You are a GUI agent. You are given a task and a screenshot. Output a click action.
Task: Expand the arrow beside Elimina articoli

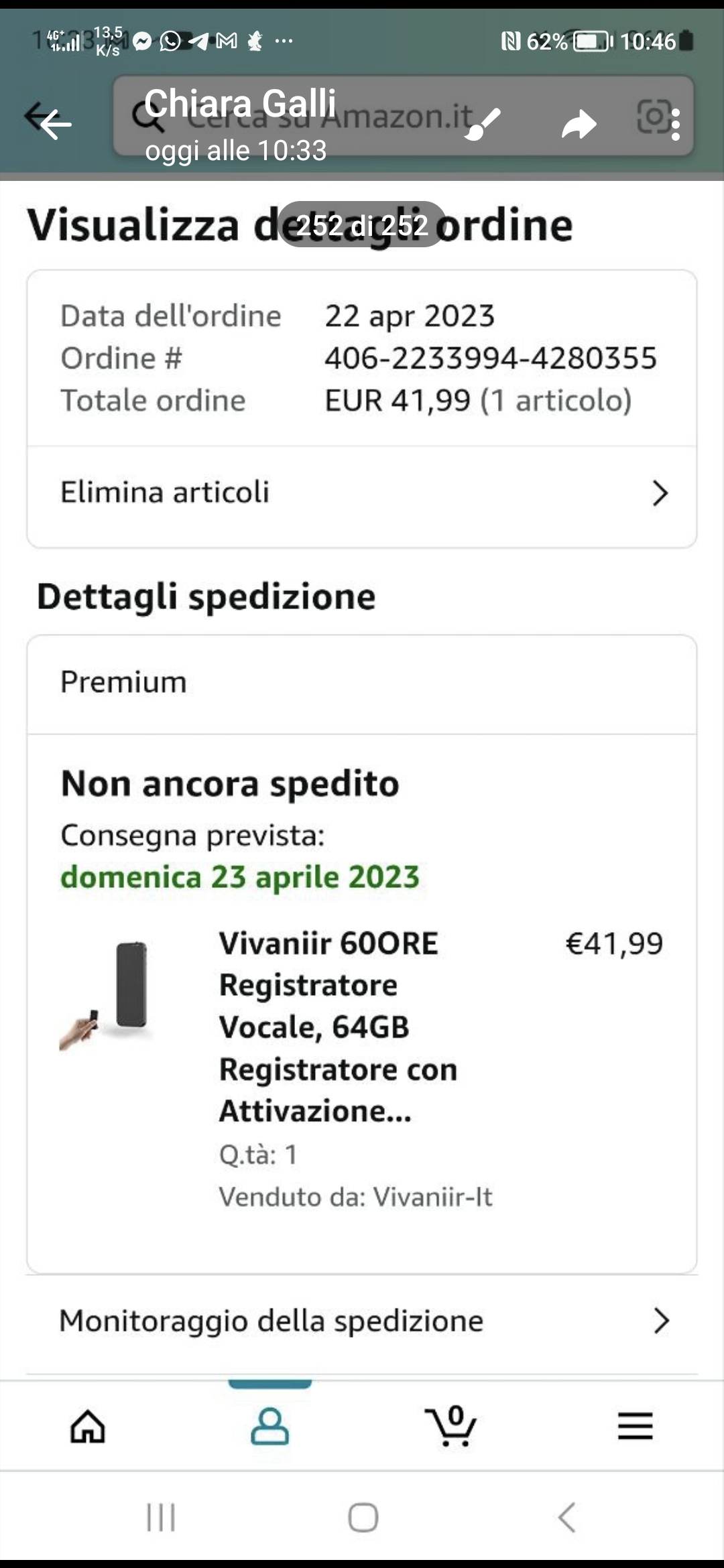click(660, 493)
